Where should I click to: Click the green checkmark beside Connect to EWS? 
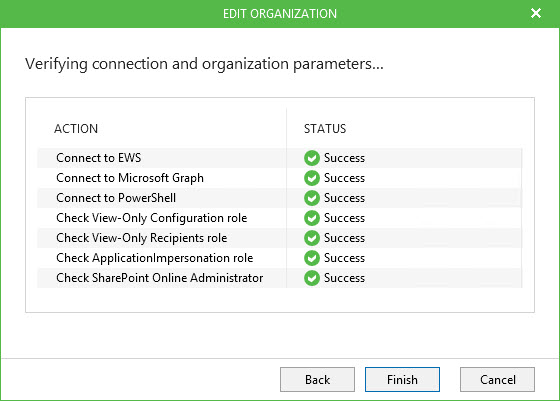tap(312, 158)
